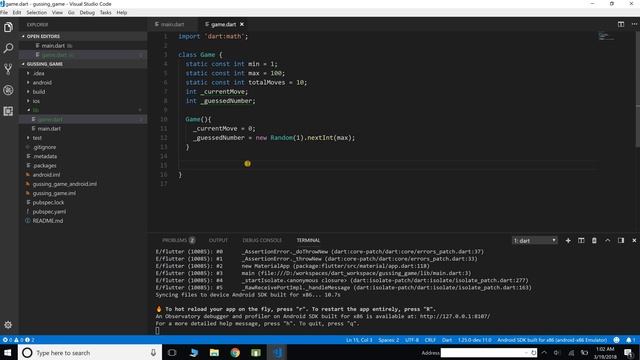The height and width of the screenshot is (360, 640).
Task: Click the editor vertical scrollbar
Action: (x=637, y=90)
